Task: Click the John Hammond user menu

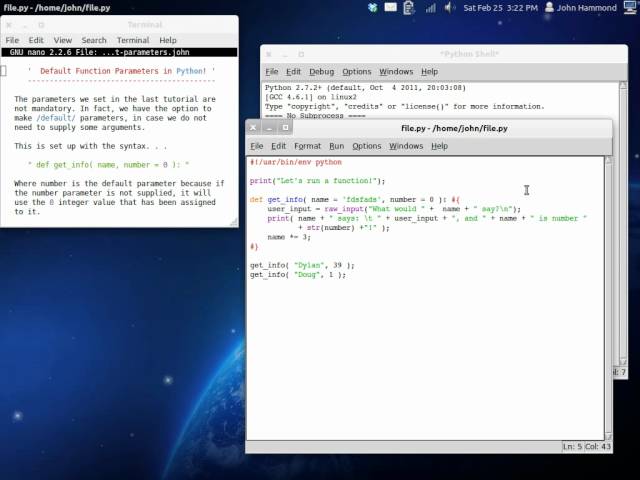Action: (580, 7)
